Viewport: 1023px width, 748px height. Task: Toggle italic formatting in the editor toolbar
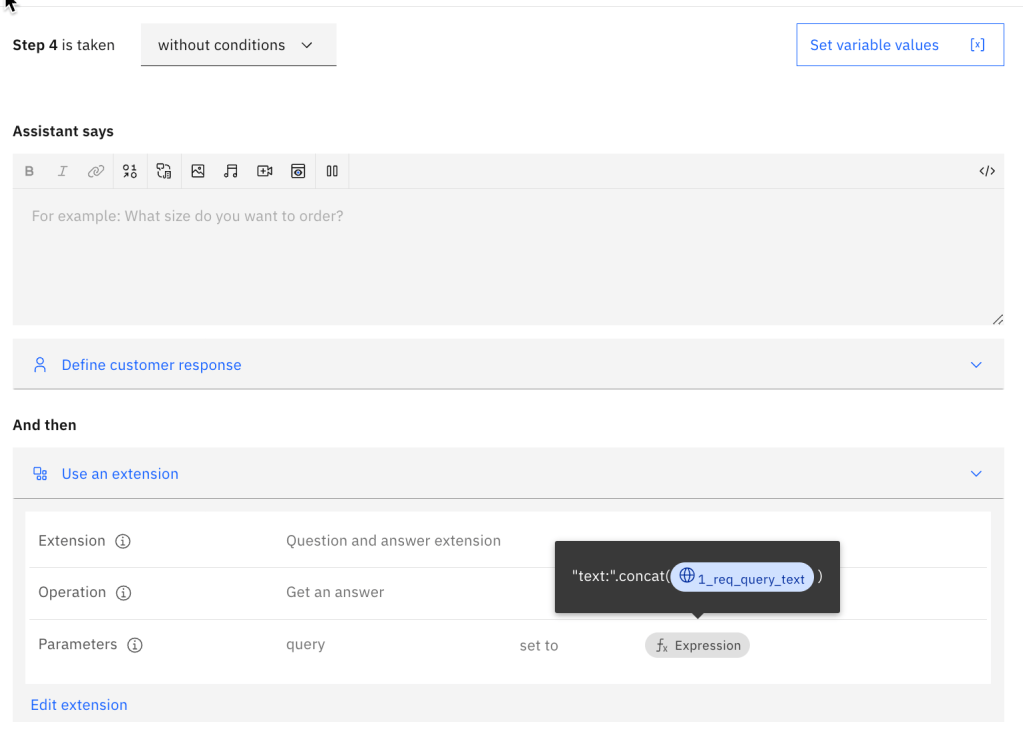[62, 171]
